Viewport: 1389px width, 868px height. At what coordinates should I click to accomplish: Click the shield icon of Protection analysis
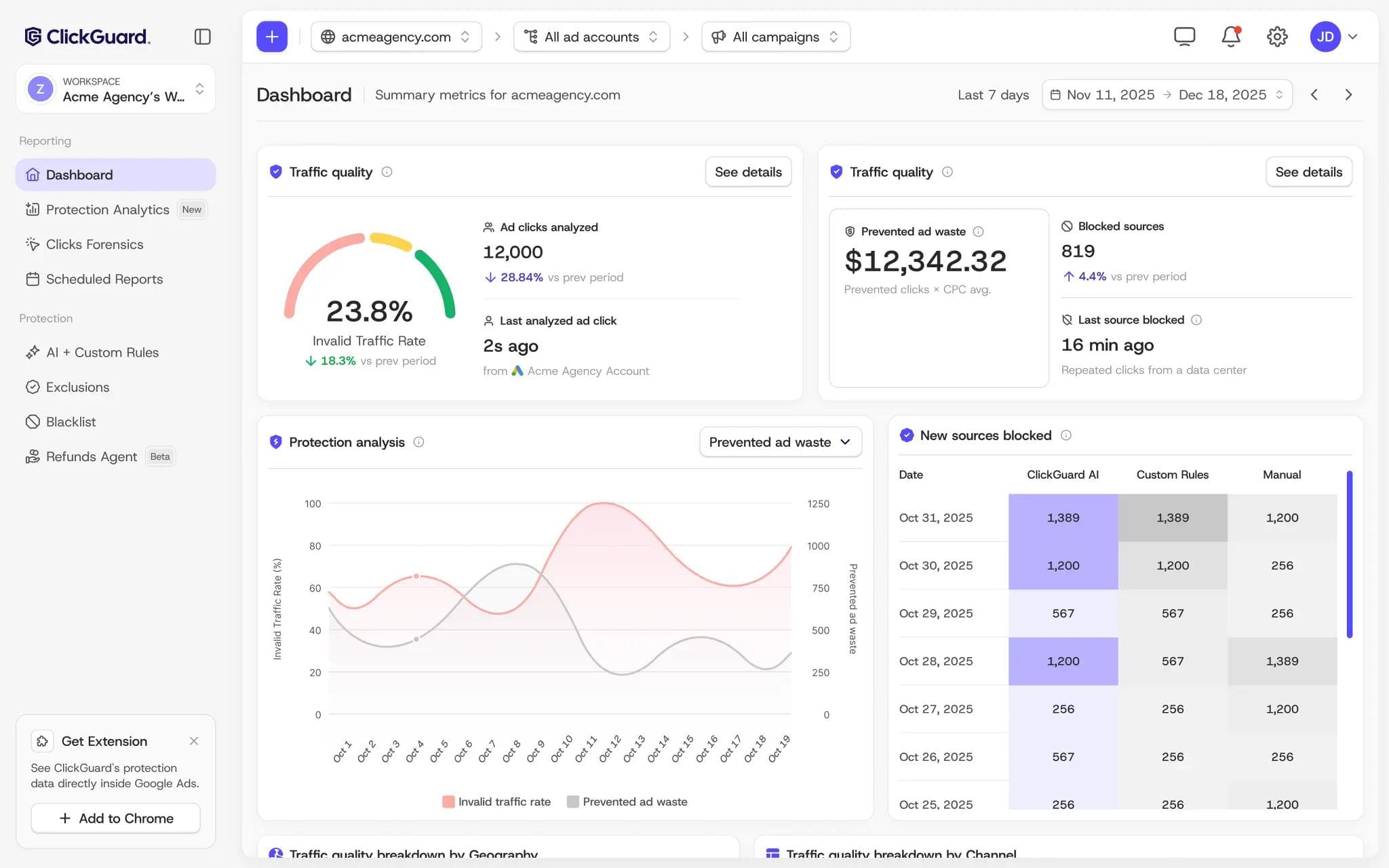click(x=275, y=442)
